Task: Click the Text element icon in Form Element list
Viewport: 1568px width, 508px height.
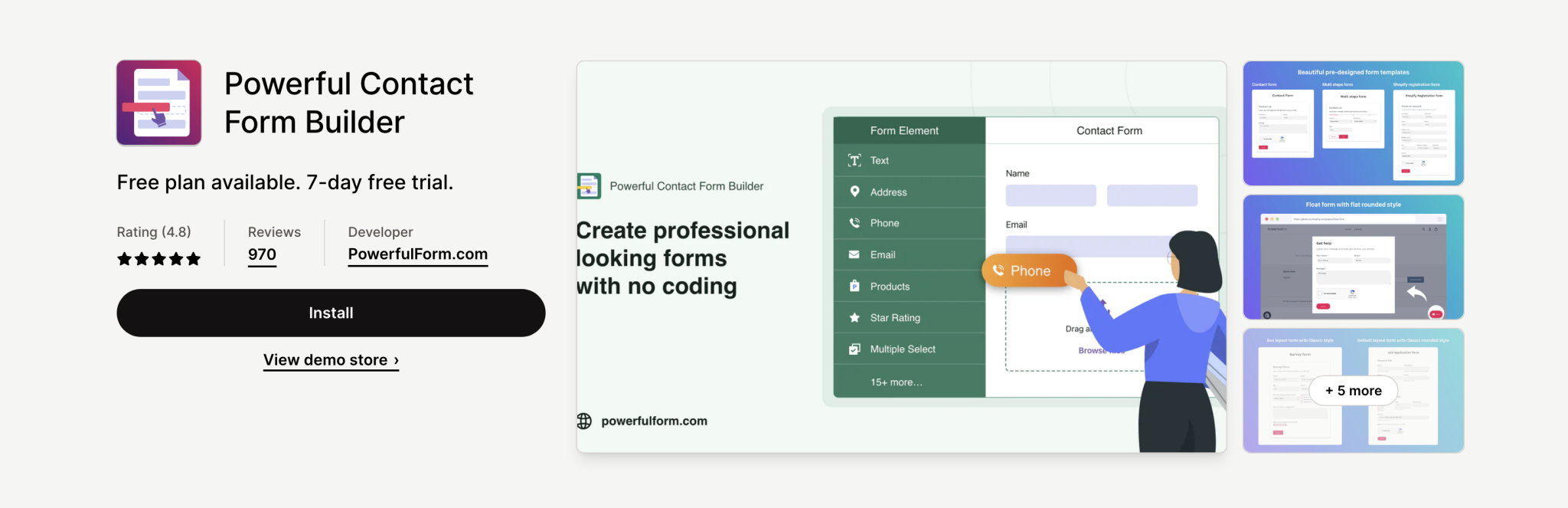Action: click(854, 160)
